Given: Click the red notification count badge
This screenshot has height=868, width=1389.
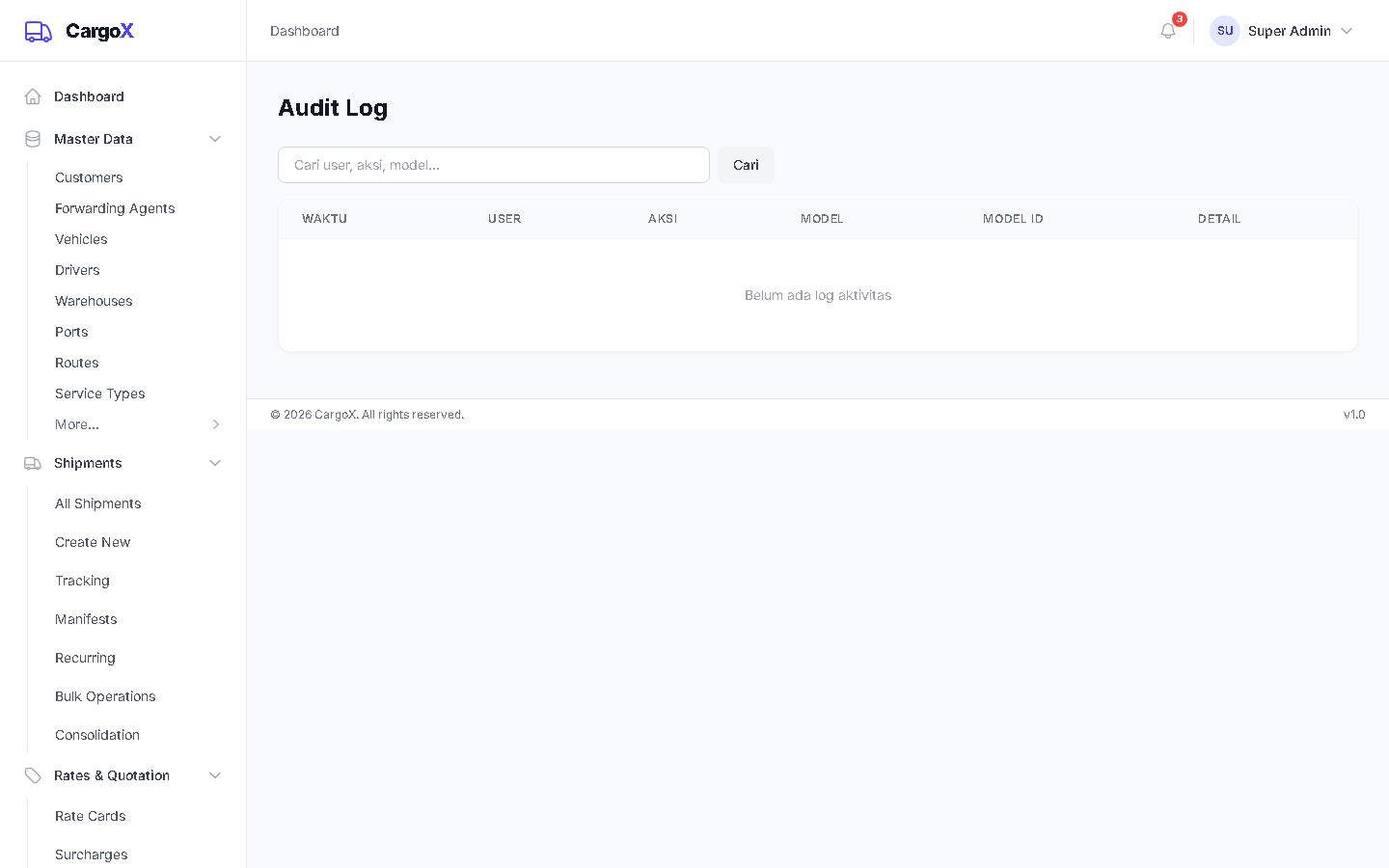Looking at the screenshot, I should pos(1180,19).
